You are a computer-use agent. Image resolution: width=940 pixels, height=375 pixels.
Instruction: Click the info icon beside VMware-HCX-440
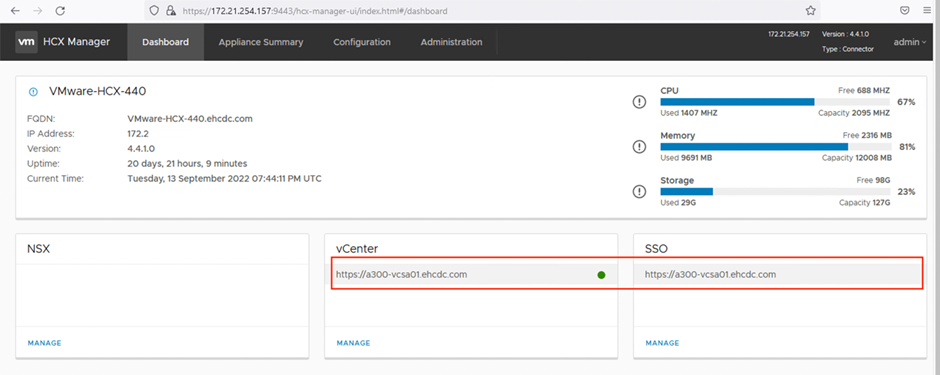(x=34, y=92)
